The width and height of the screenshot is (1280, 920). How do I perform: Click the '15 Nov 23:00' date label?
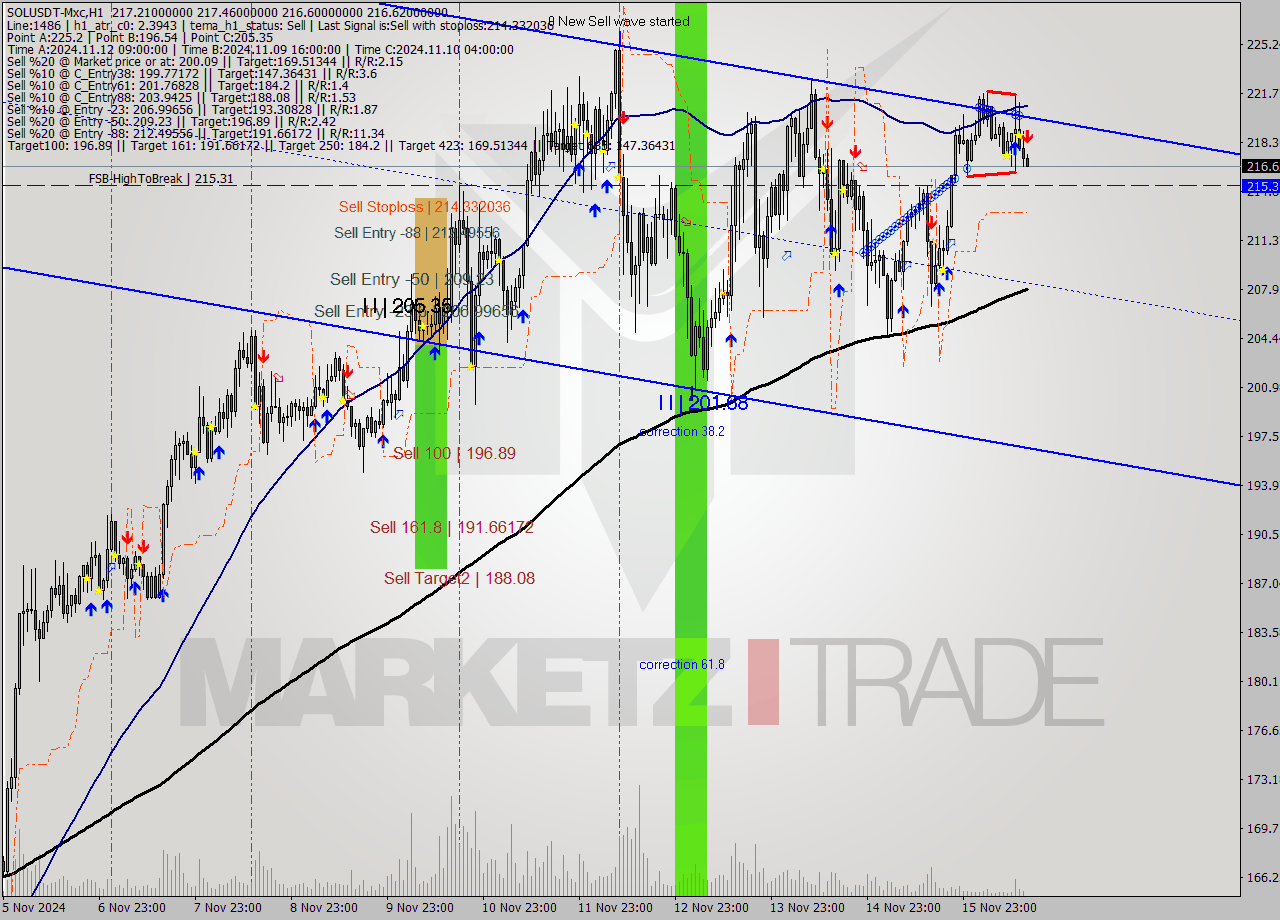(1000, 908)
